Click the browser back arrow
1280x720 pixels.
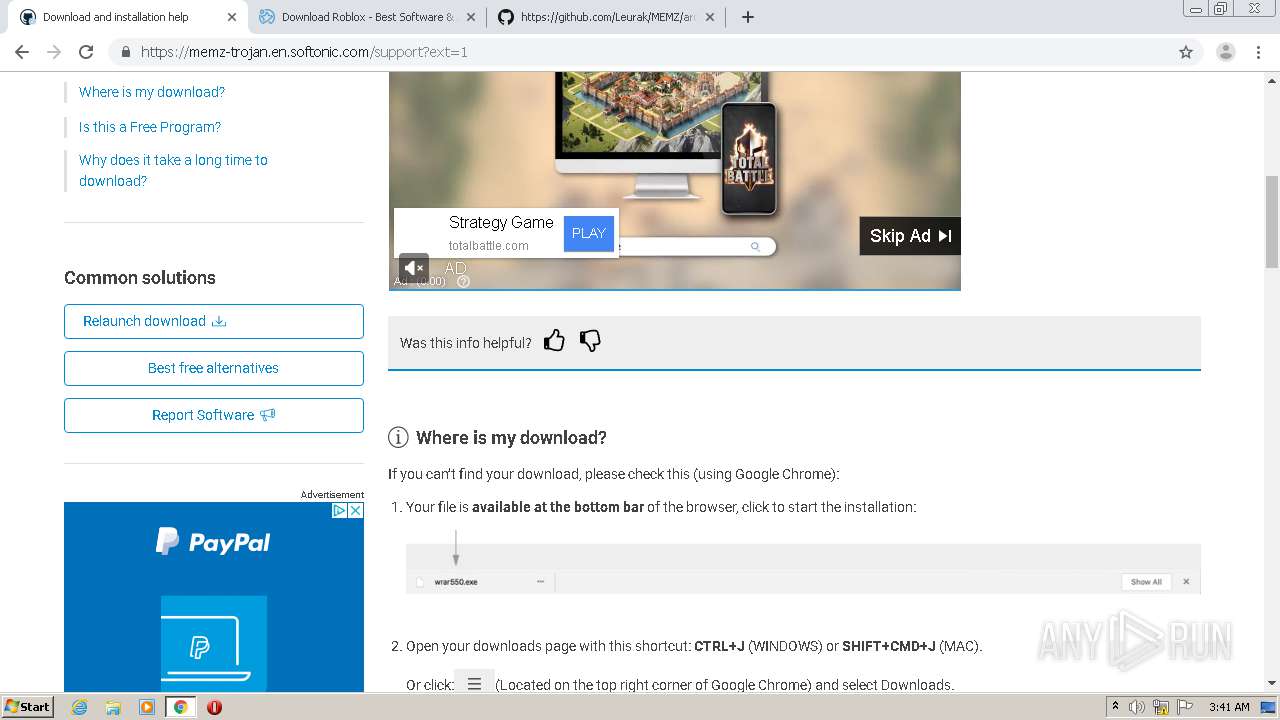[x=22, y=52]
